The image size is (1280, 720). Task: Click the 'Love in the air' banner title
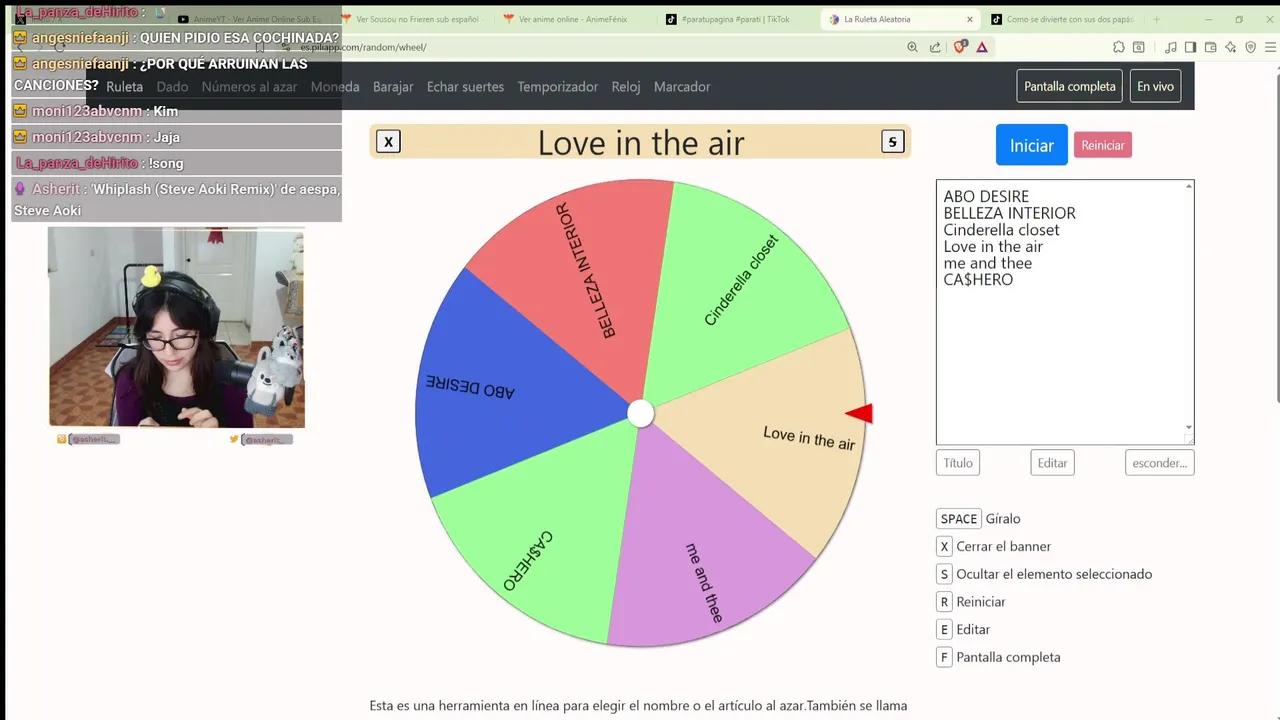(x=641, y=143)
